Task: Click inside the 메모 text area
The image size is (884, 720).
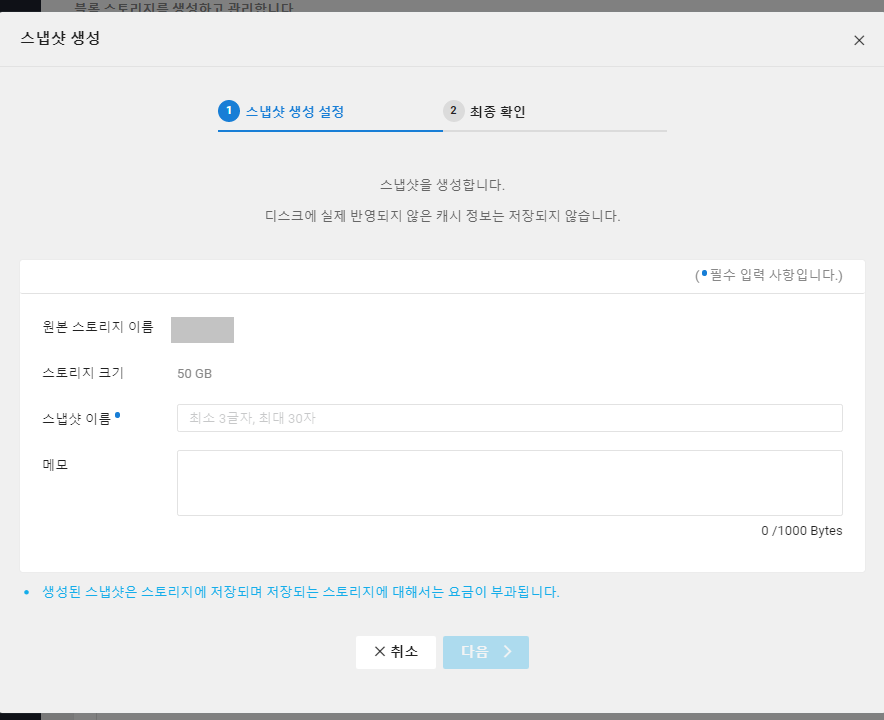Action: point(510,483)
